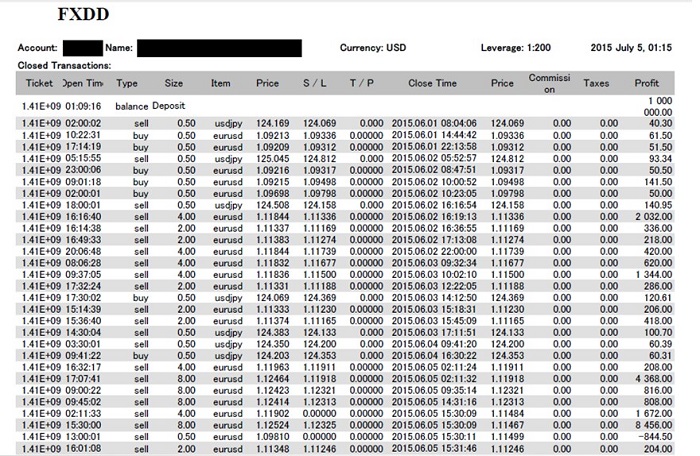700x456 pixels.
Task: Click the FXDD heading
Action: click(x=83, y=15)
